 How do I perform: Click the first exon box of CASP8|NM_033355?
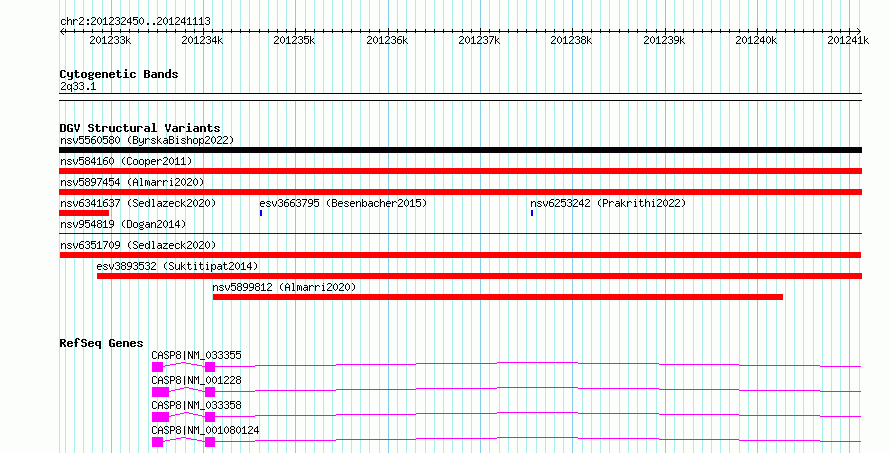coord(157,367)
